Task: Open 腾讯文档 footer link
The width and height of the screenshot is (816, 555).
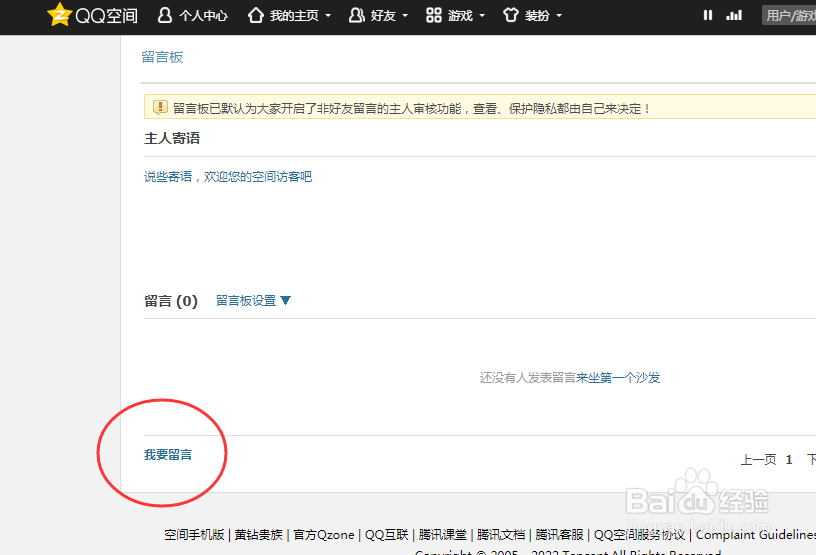Action: (x=501, y=535)
